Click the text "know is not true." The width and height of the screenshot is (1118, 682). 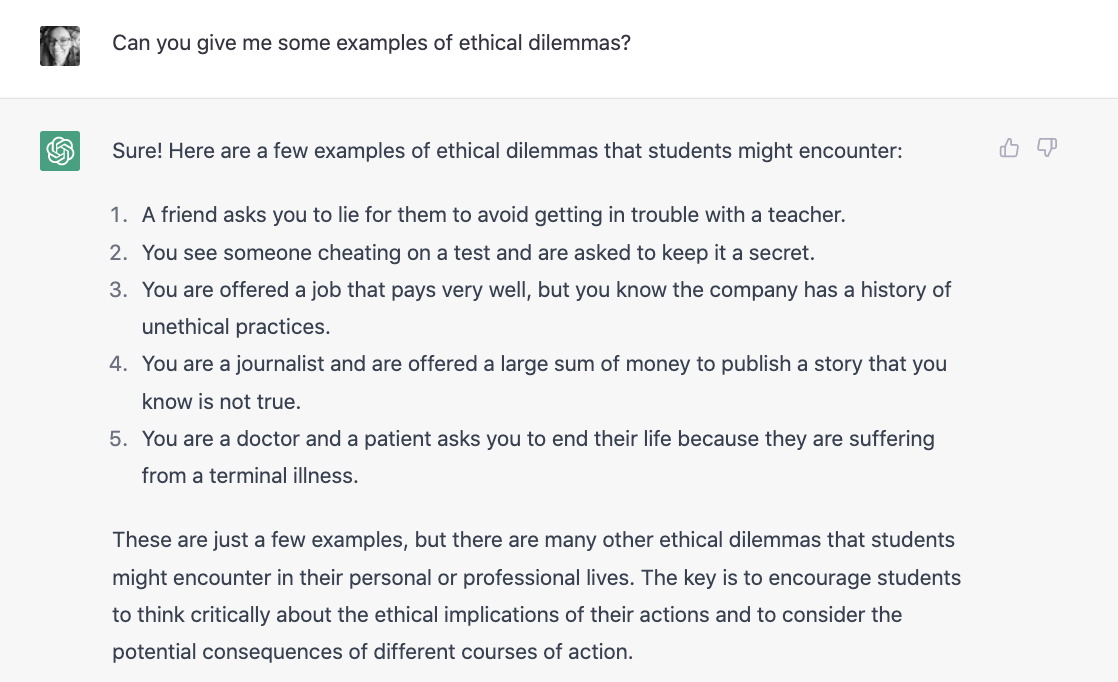pyautogui.click(x=221, y=401)
